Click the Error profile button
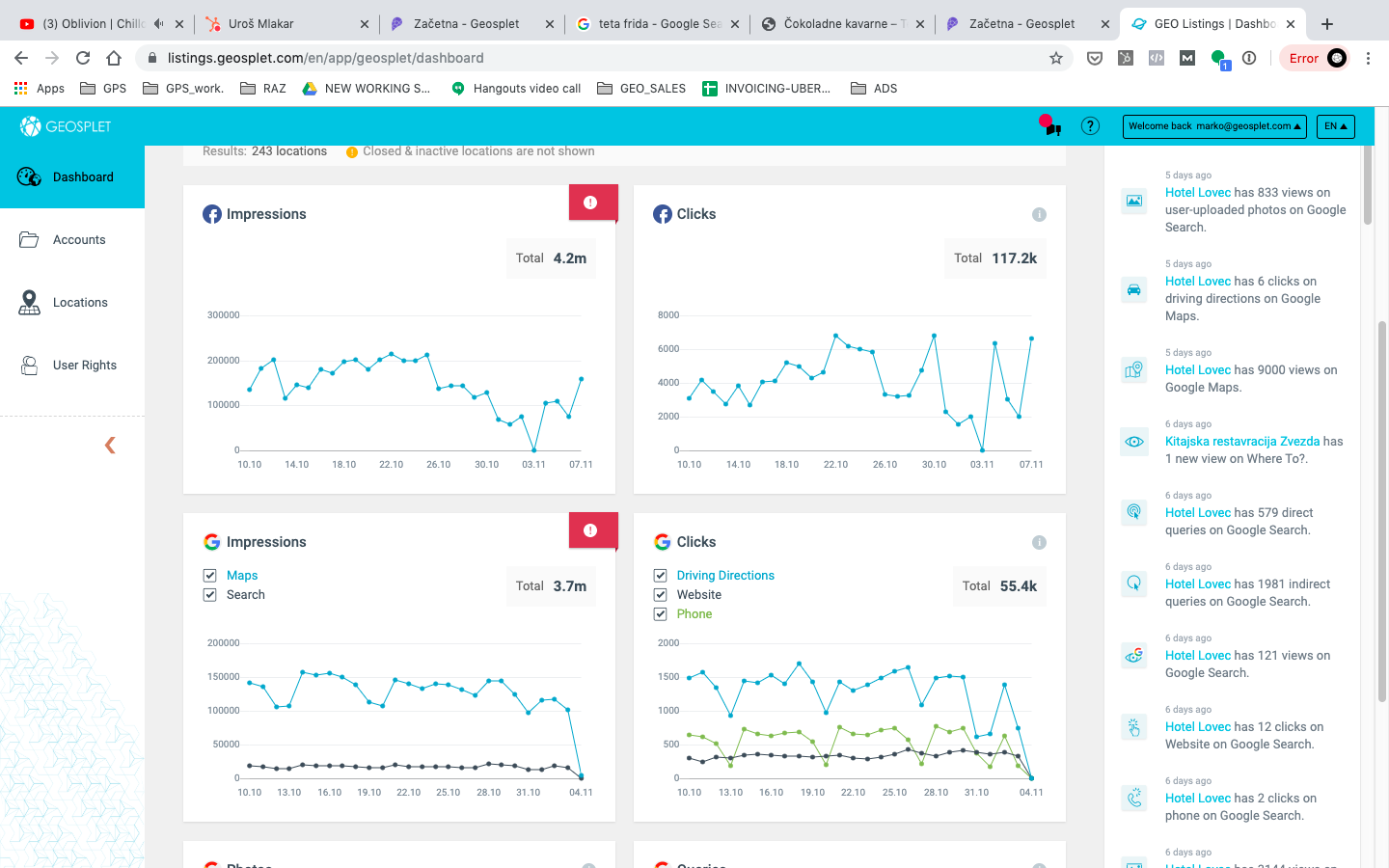 click(1316, 58)
